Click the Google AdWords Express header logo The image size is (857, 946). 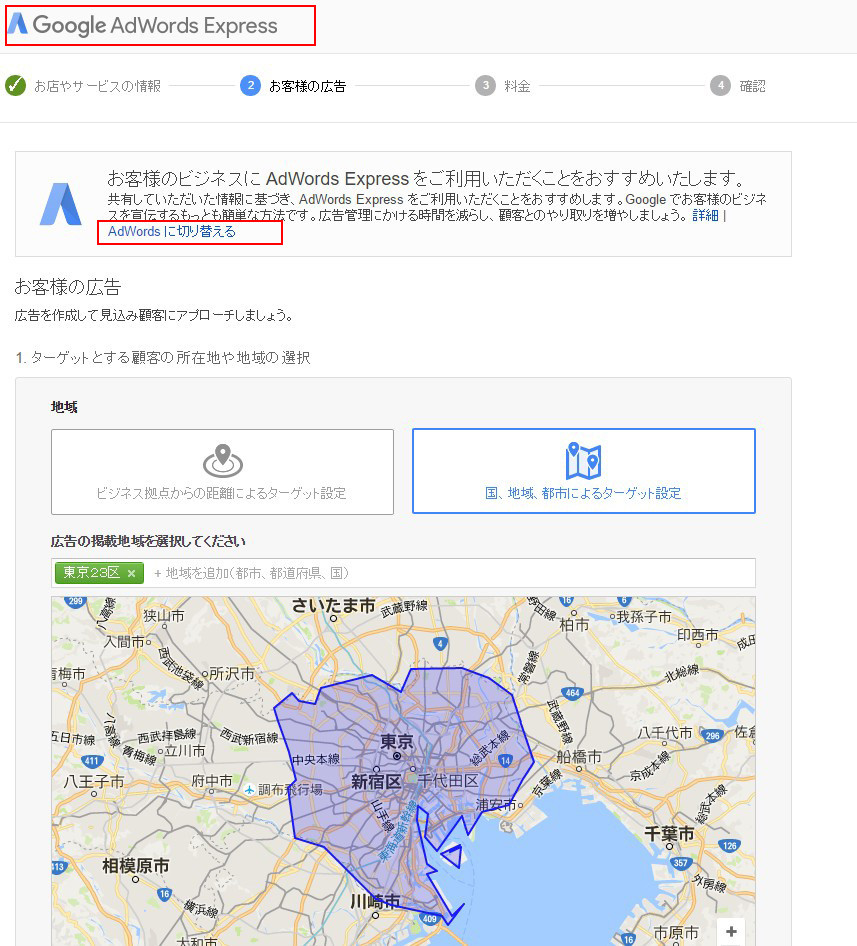pos(142,25)
